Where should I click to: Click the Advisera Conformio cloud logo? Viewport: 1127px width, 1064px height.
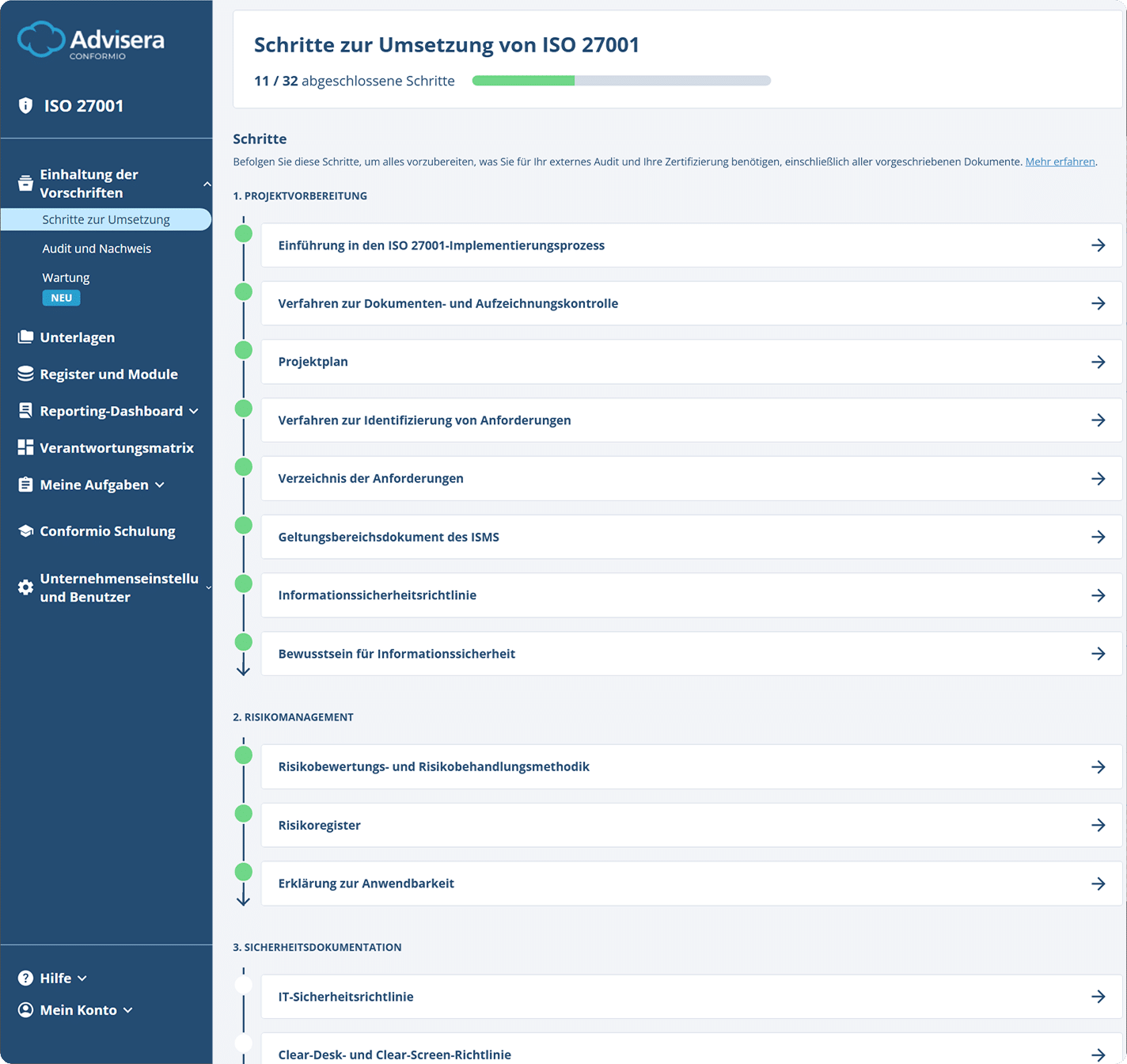pos(41,40)
